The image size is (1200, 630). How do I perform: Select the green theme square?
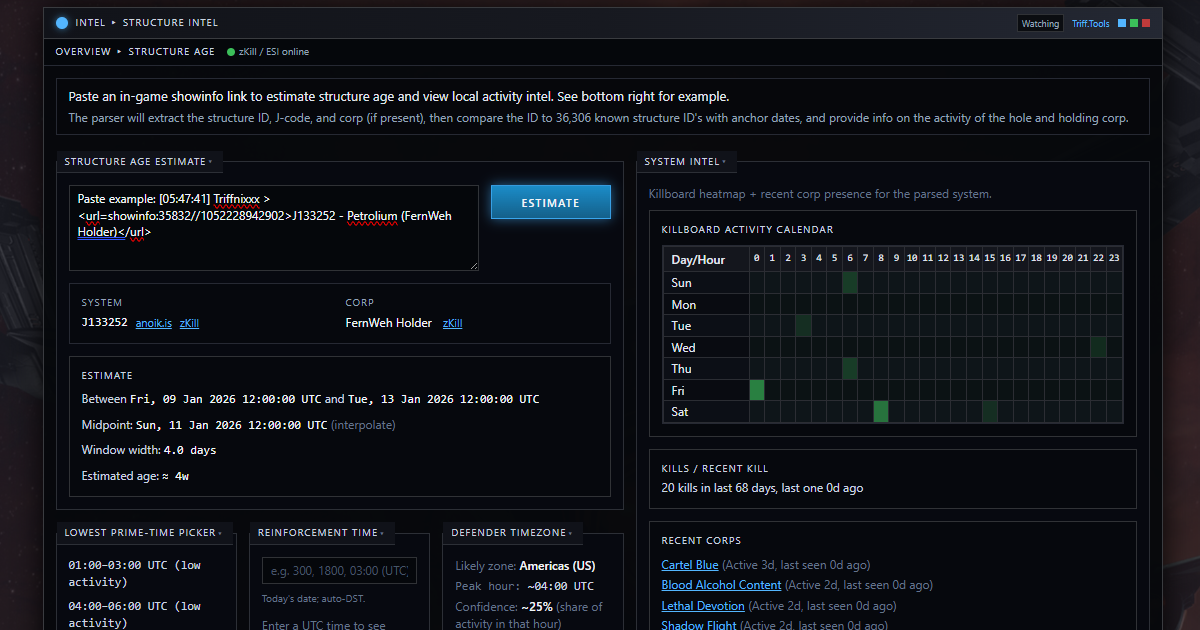point(1134,23)
